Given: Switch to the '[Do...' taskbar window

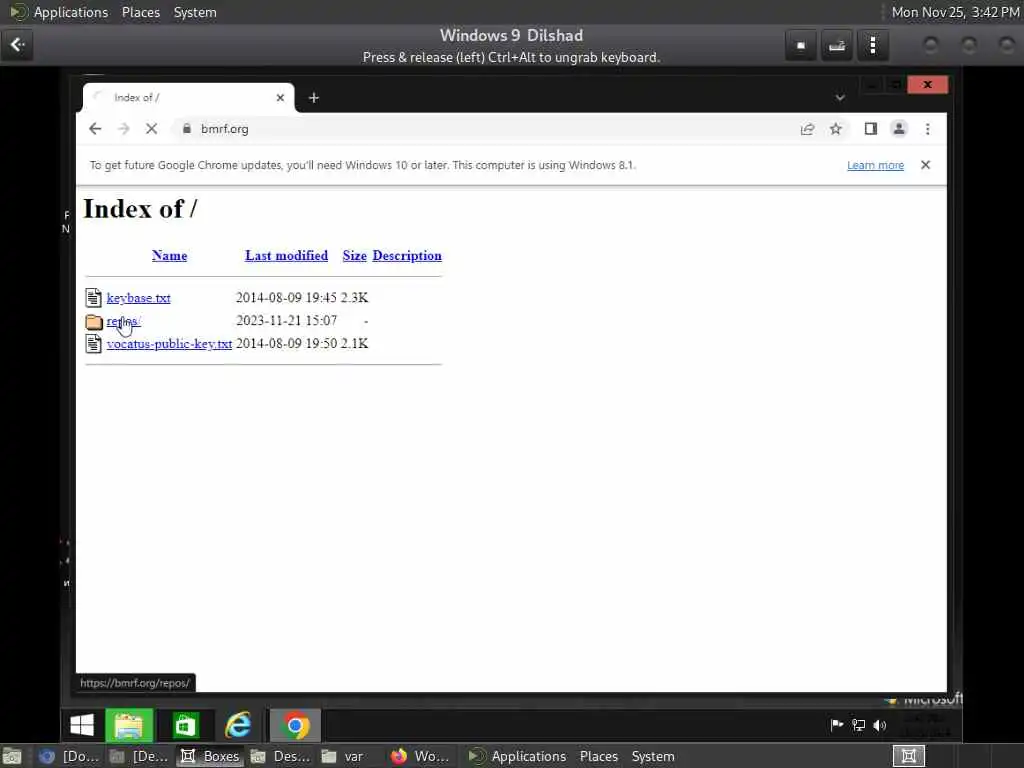Looking at the screenshot, I should tap(69, 756).
